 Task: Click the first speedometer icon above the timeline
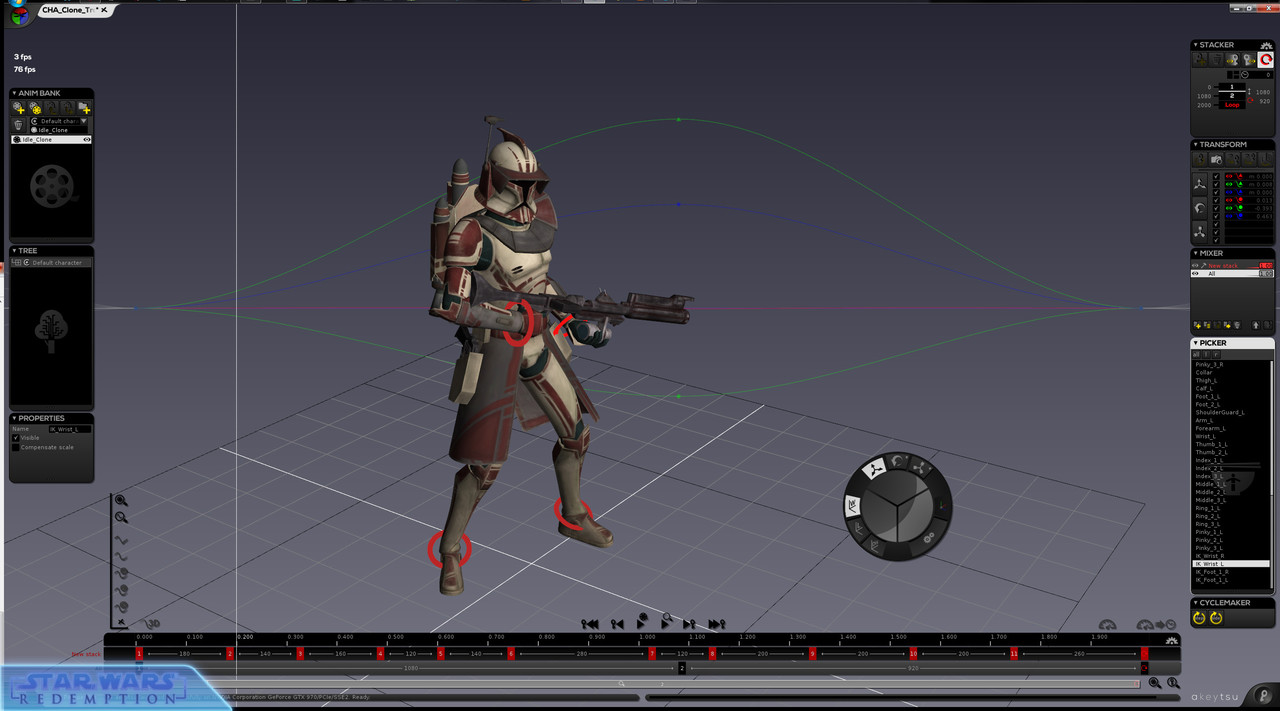coord(1108,625)
